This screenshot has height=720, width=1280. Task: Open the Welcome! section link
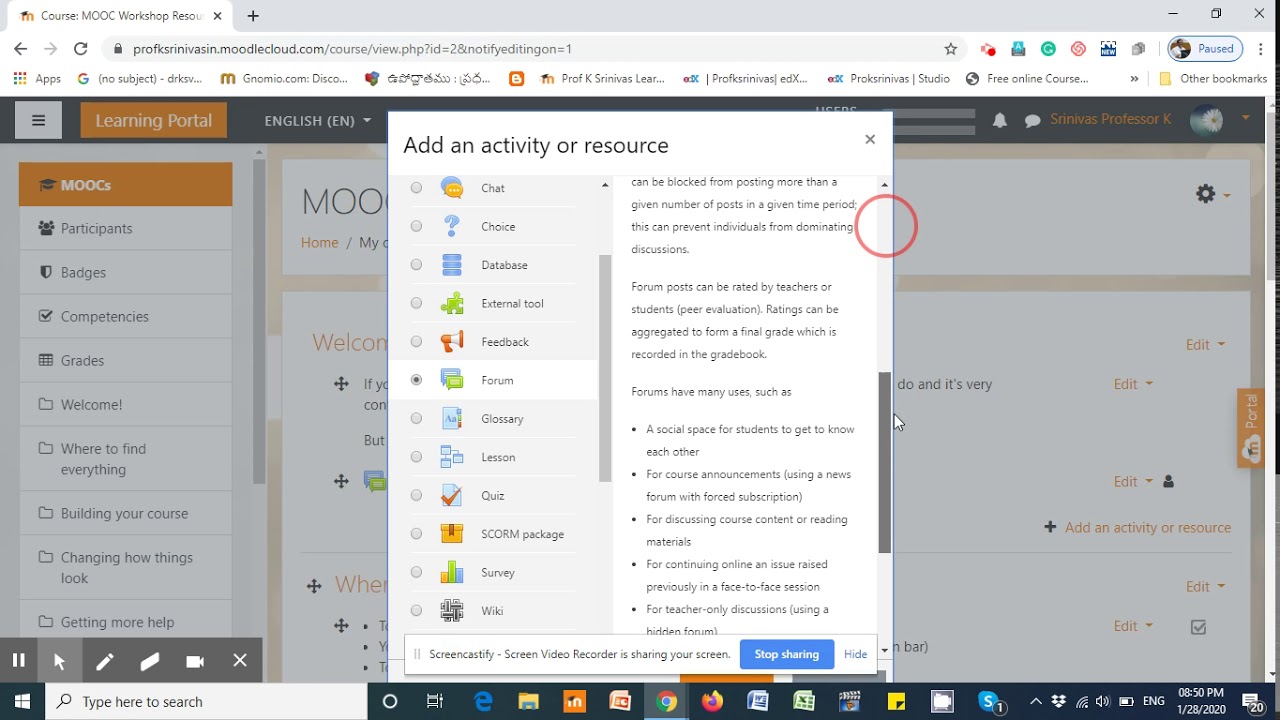coord(126,404)
